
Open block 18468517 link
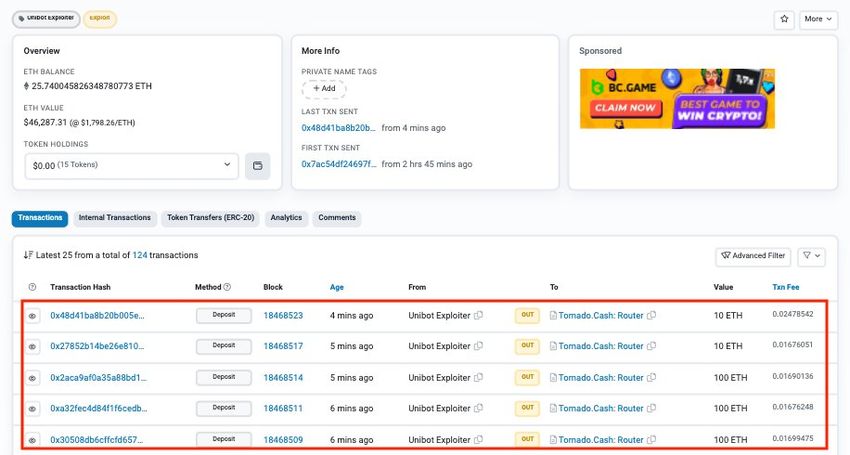click(x=283, y=346)
